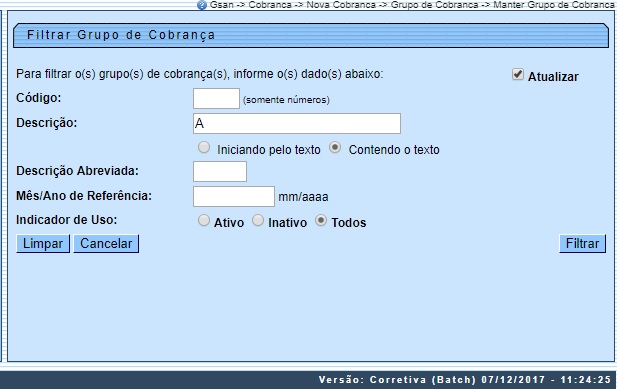Focus the Descrição Abreviada input field
Viewport: 617px width, 390px height.
pos(220,171)
